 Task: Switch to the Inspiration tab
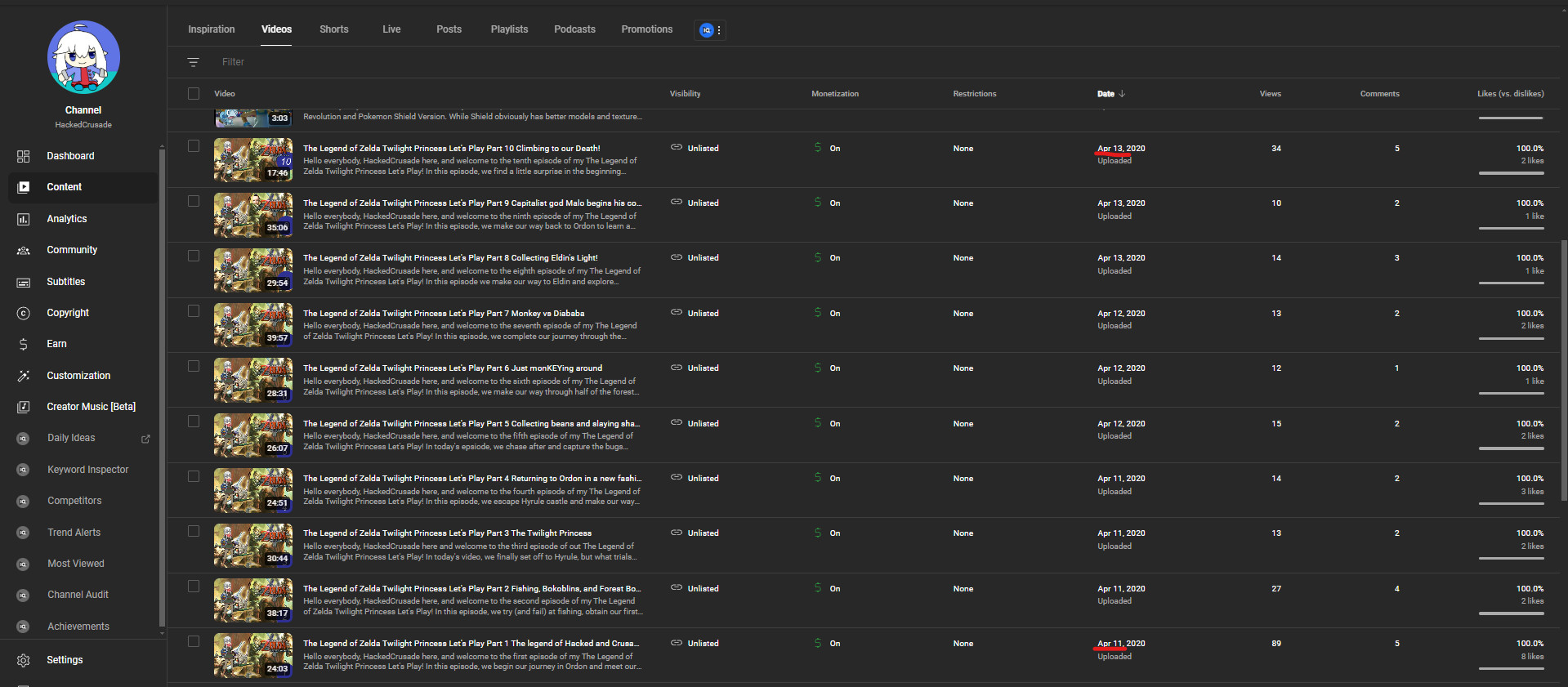point(212,29)
